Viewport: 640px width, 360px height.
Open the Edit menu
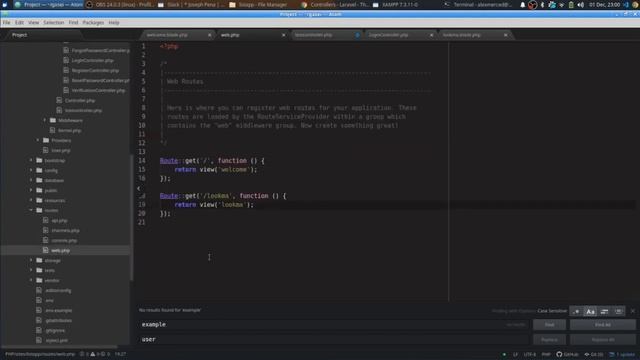pyautogui.click(x=19, y=23)
